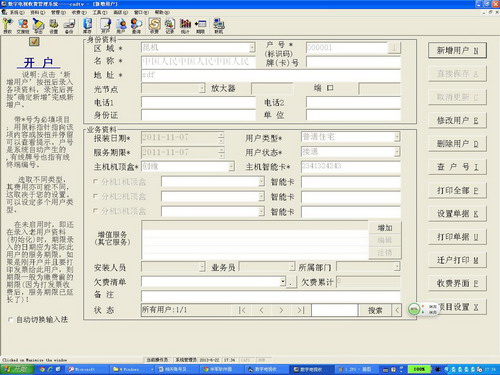Screen dimensions: 500x375
Task: Go to previous user record arrow
Action: (x=262, y=310)
